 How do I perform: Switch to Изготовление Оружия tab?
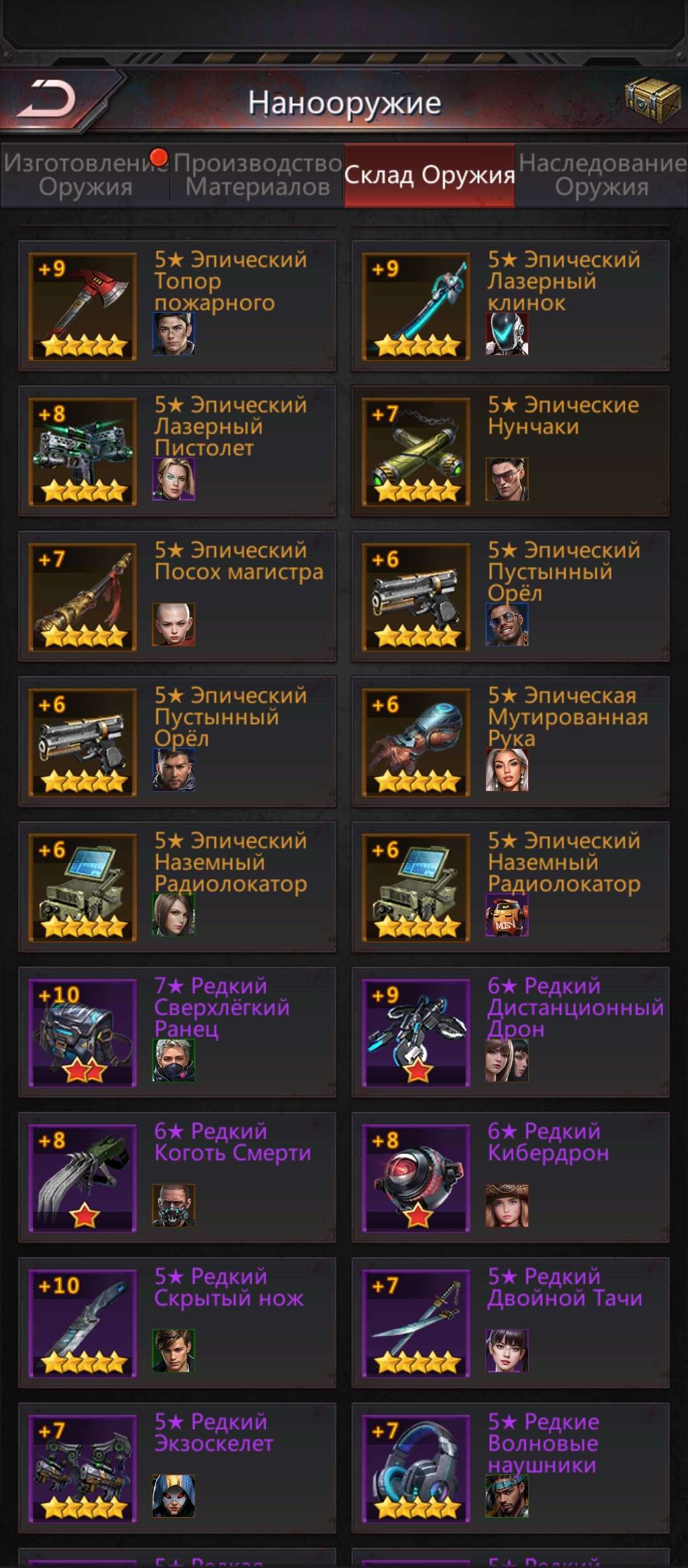pyautogui.click(x=85, y=175)
